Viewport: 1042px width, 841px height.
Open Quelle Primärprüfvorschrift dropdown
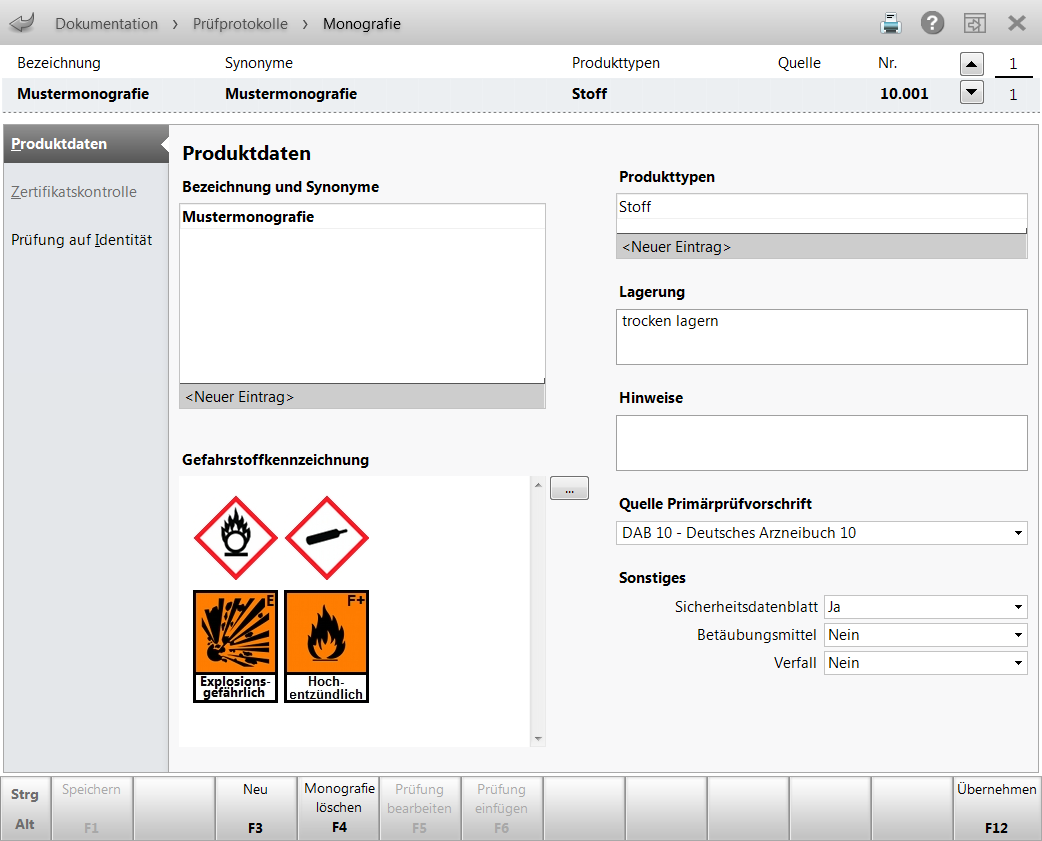pyautogui.click(x=1018, y=533)
